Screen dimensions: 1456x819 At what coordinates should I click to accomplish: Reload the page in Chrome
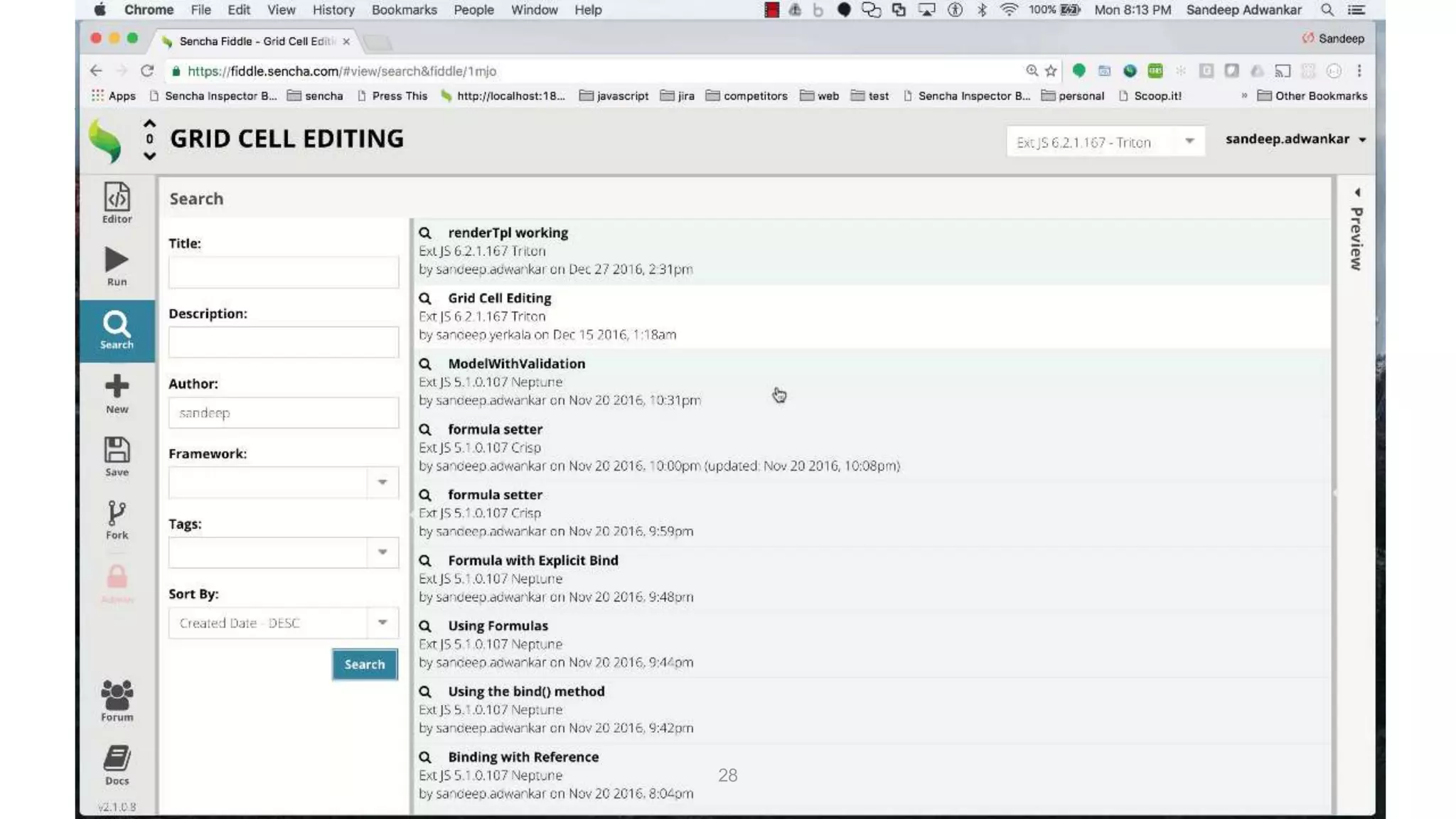147,70
